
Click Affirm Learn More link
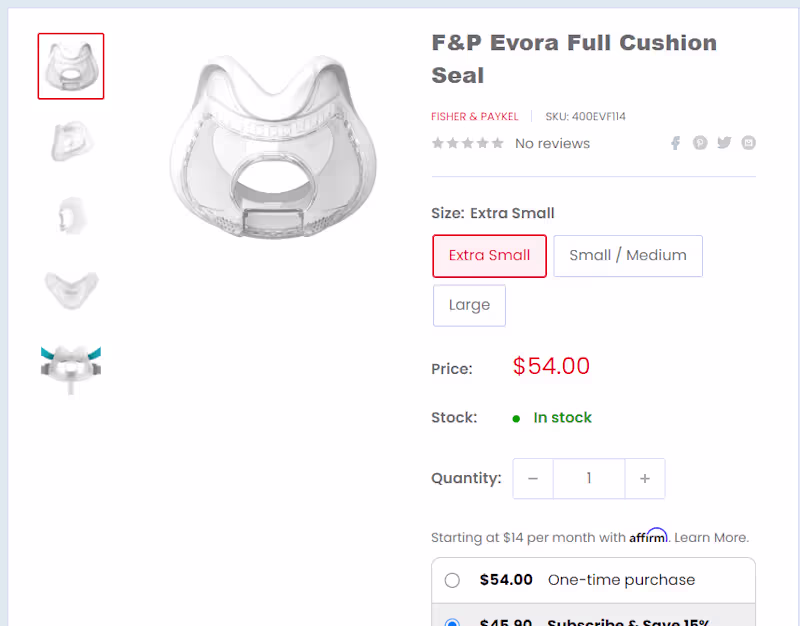tap(711, 538)
